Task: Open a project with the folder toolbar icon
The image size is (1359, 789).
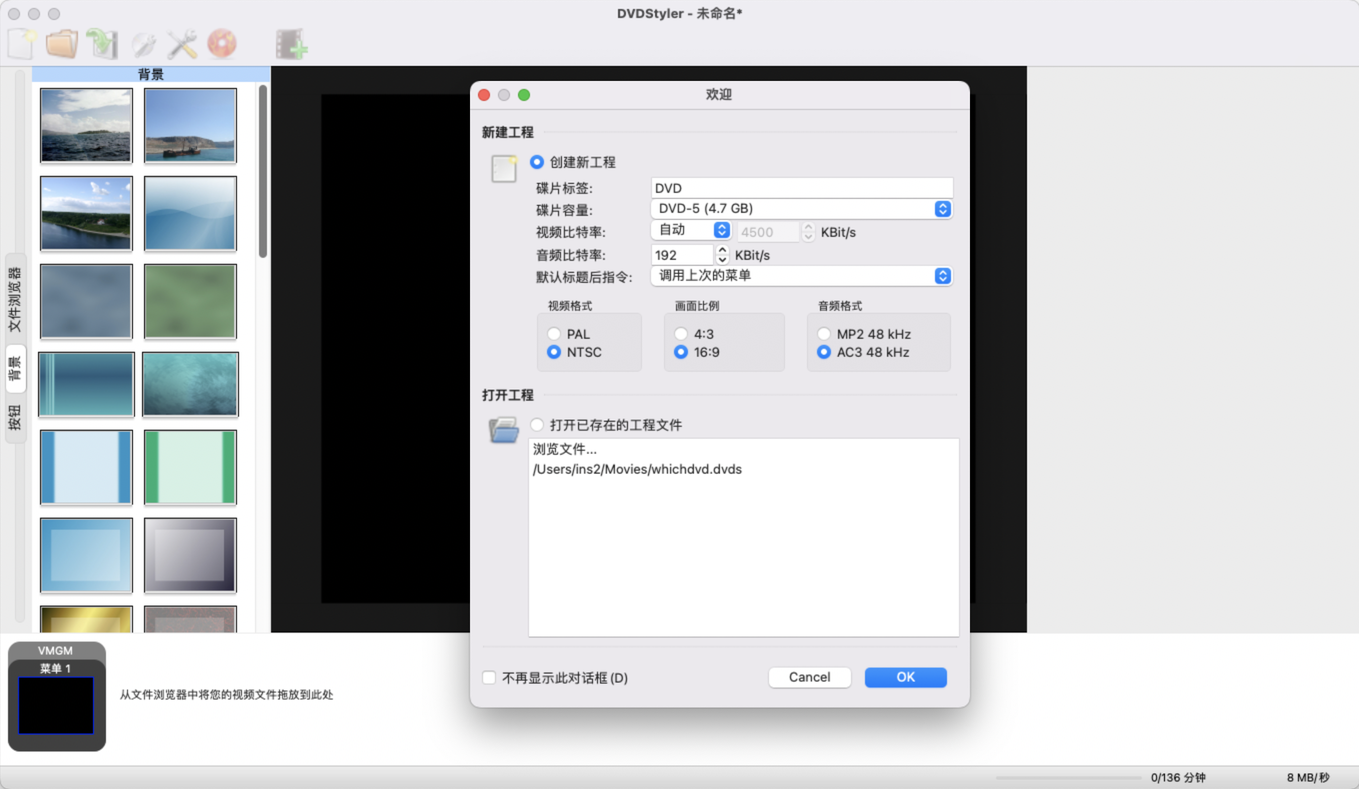Action: tap(62, 44)
